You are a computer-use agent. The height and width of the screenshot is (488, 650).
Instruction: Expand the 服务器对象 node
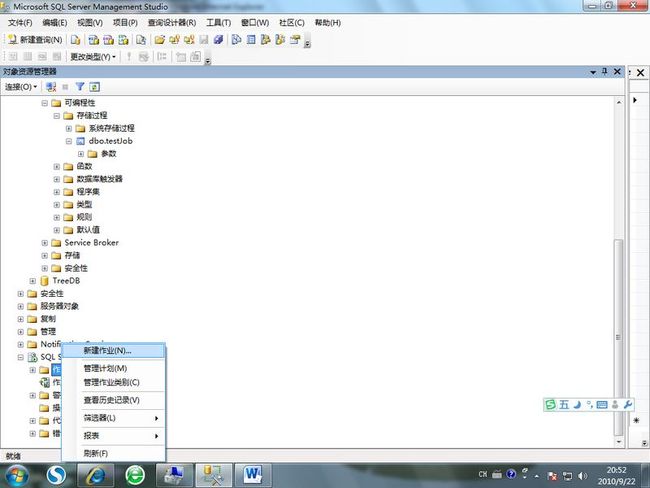coord(20,306)
